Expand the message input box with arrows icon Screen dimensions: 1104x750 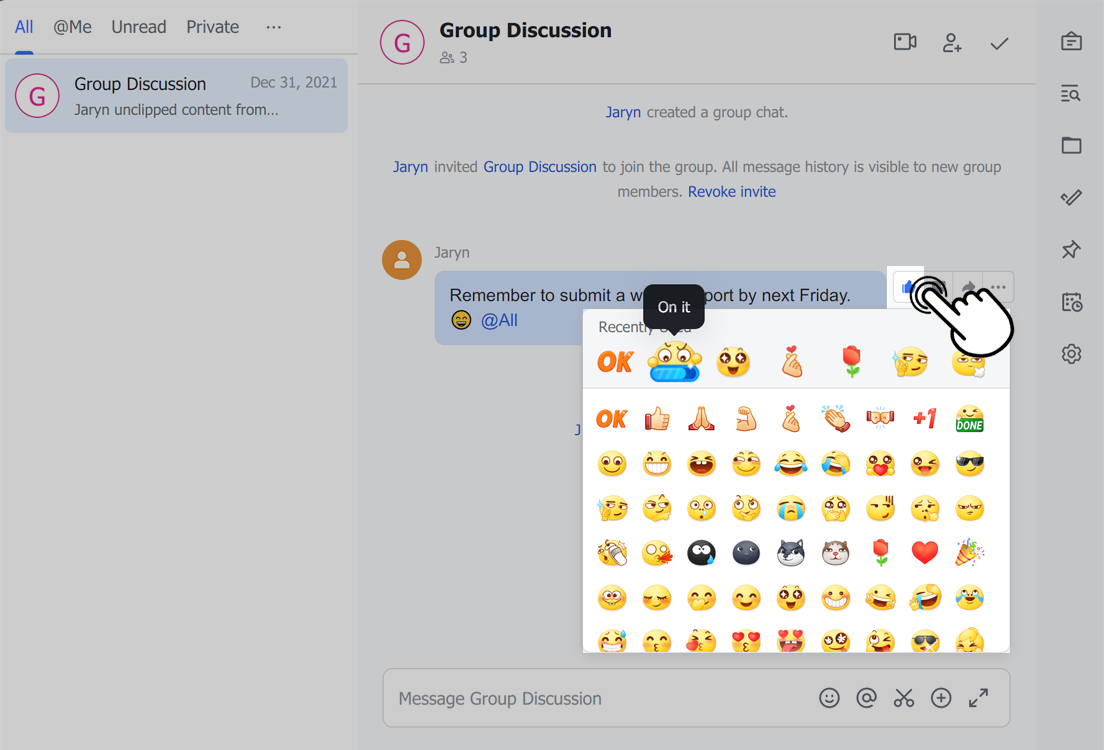pyautogui.click(x=978, y=698)
